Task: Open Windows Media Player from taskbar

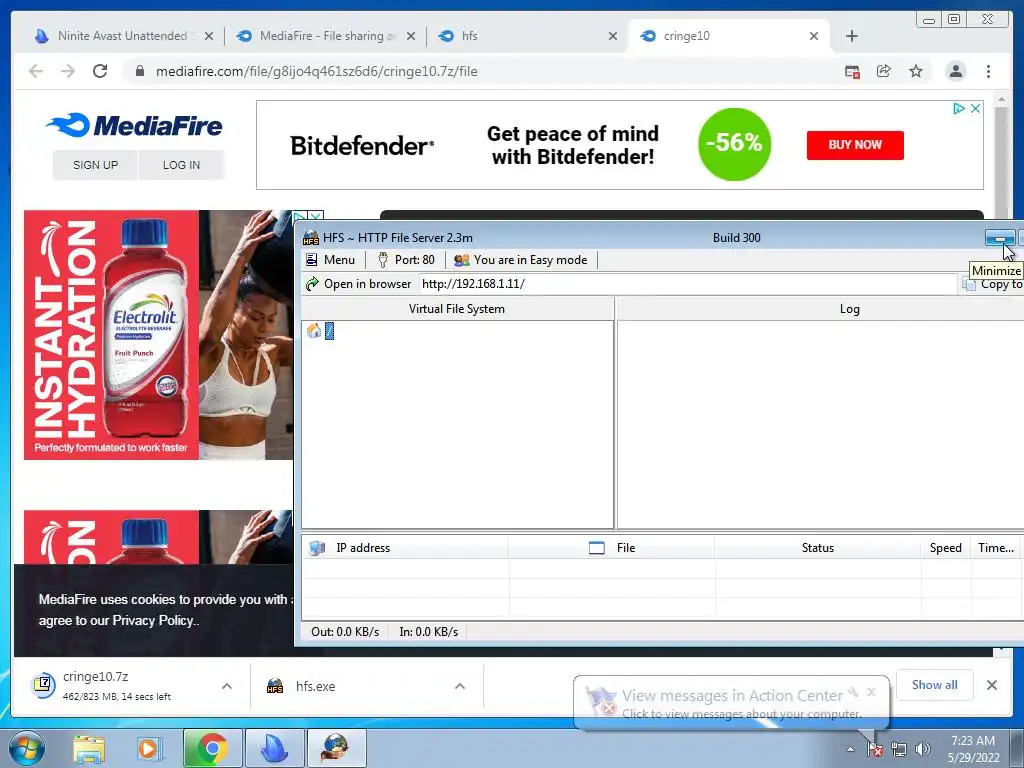Action: pyautogui.click(x=150, y=748)
